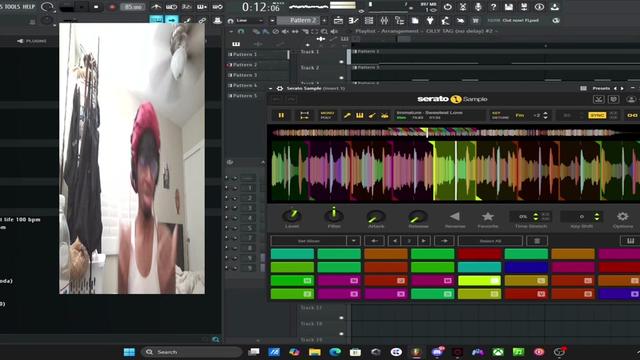Click the chain link icon in toolbar
Screen dimensions: 640x360
click(202, 20)
